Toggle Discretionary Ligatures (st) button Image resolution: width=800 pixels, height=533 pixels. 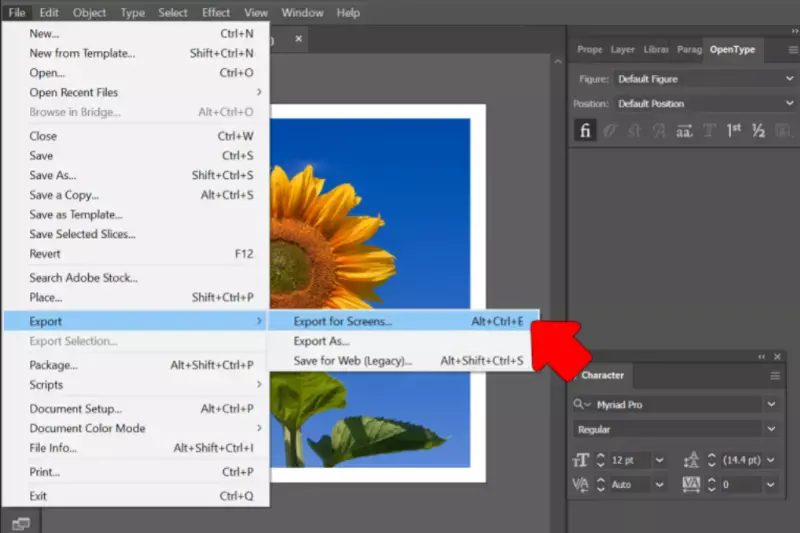coord(634,131)
